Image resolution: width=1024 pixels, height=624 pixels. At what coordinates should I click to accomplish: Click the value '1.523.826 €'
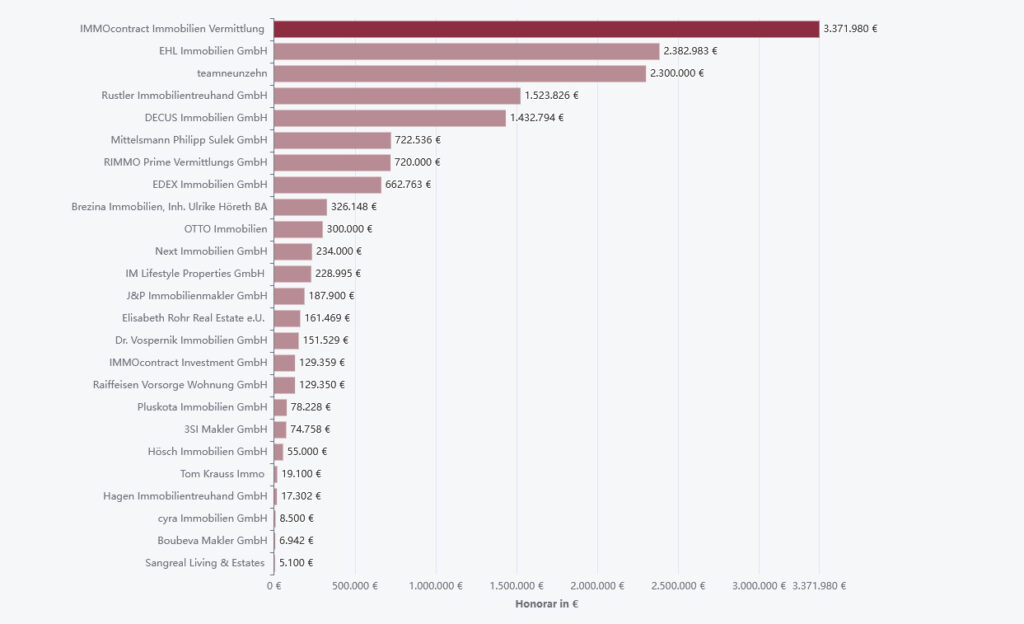click(x=551, y=95)
